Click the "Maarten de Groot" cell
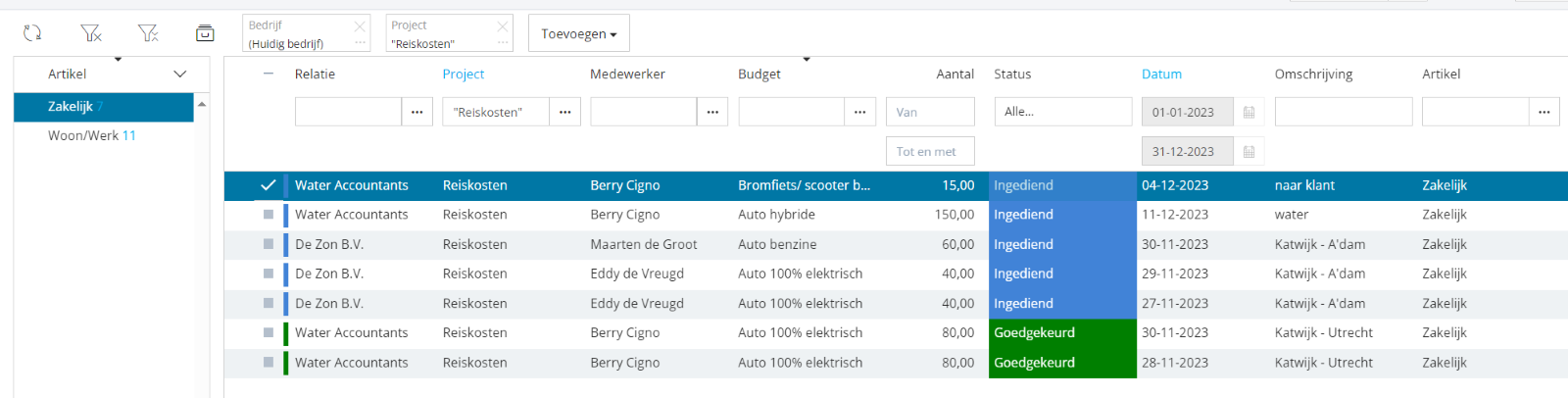 644,244
